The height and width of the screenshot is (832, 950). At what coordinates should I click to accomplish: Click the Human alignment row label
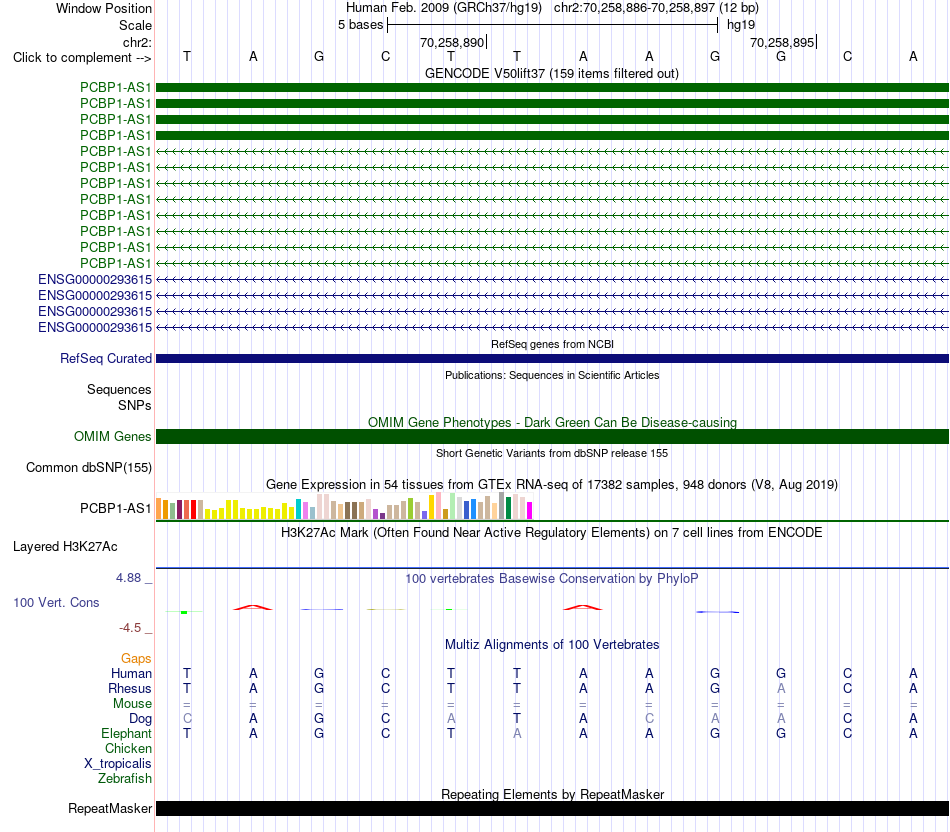pyautogui.click(x=131, y=674)
